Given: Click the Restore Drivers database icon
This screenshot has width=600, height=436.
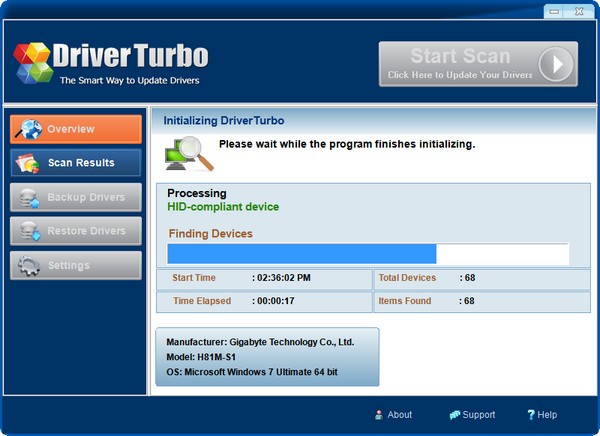Looking at the screenshot, I should (x=29, y=231).
